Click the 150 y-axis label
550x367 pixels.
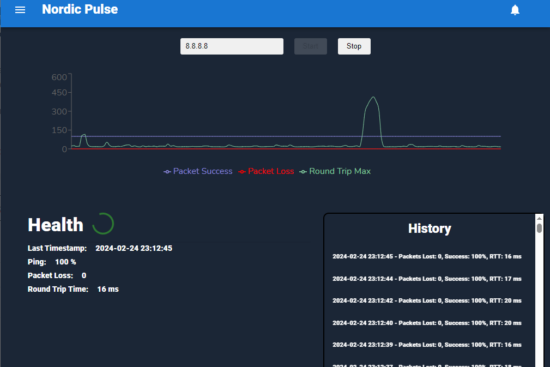[59, 130]
